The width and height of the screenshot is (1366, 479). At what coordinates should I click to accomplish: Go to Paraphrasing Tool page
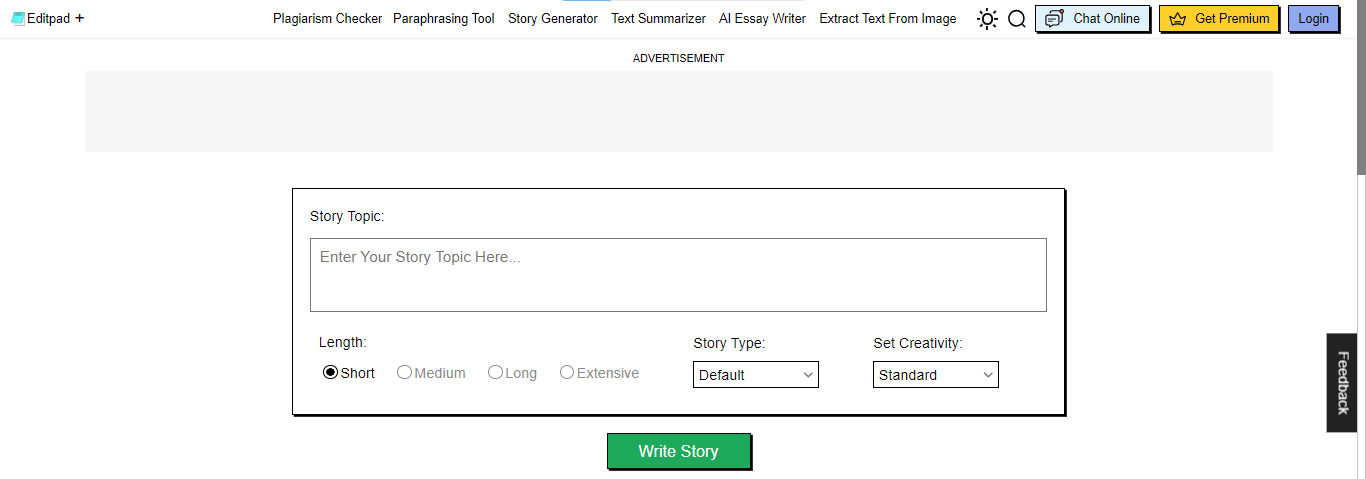443,18
